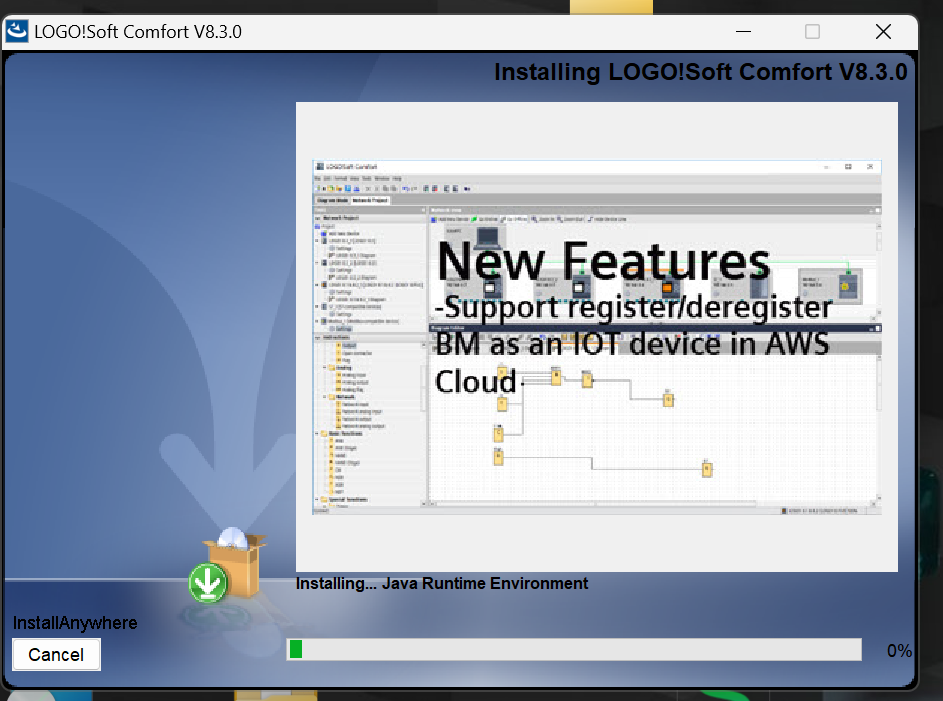
Task: Click the 0% progress percentage text
Action: (x=899, y=650)
